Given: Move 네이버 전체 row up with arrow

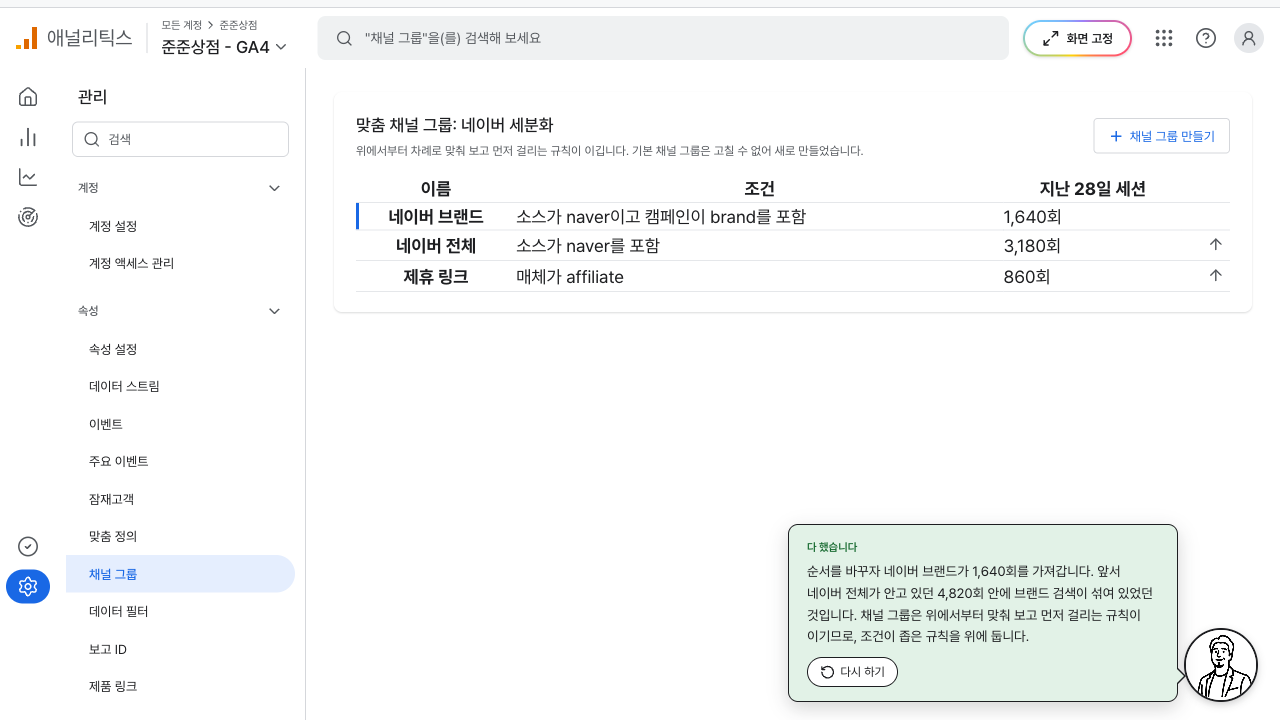Looking at the screenshot, I should [1216, 244].
